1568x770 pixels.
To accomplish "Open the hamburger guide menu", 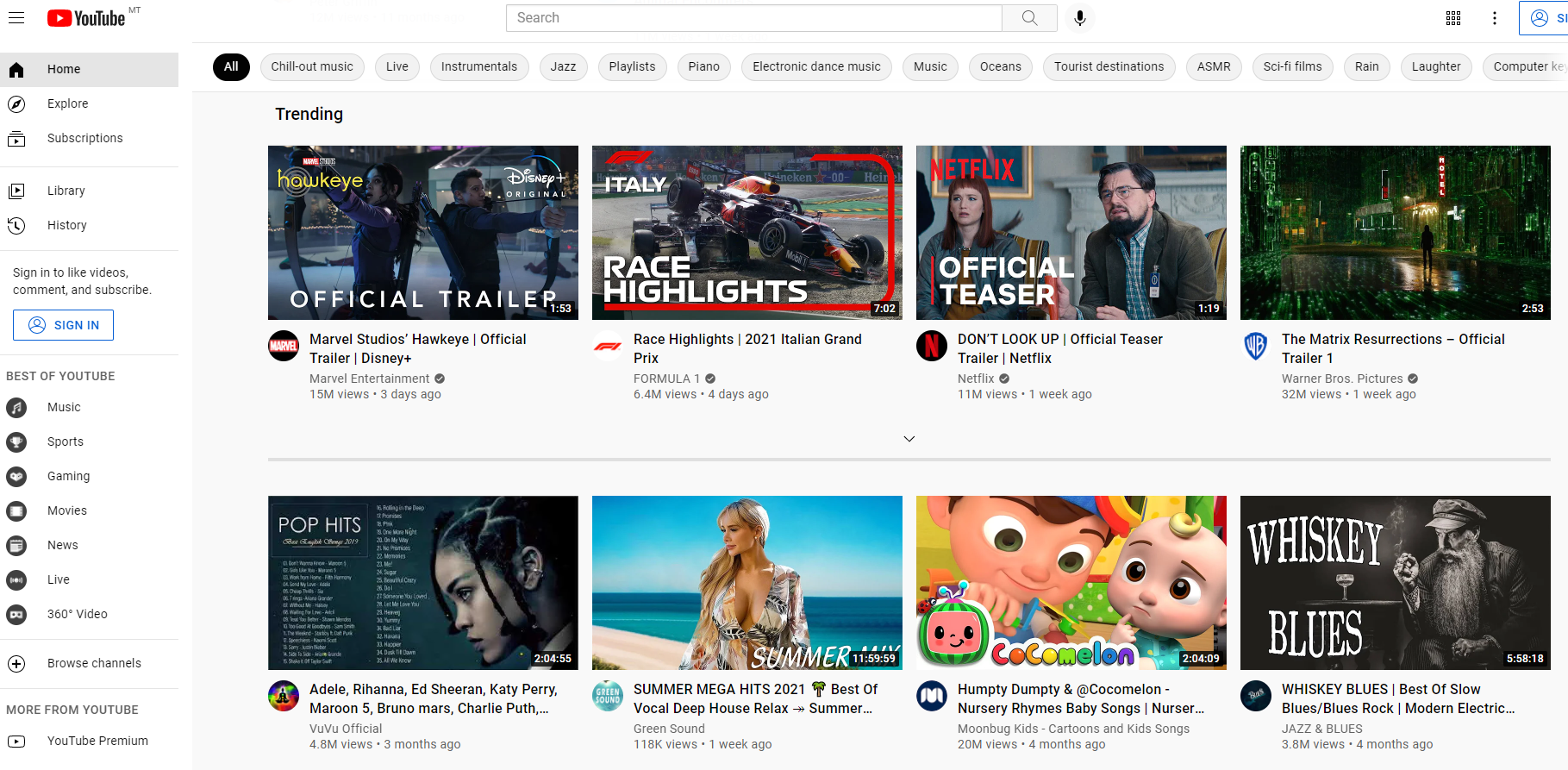I will (x=16, y=17).
